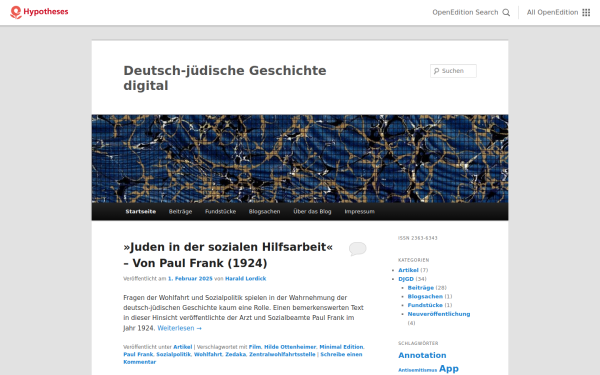Open the Über das Blog menu item
Screen dimensions: 600x375
pos(312,211)
